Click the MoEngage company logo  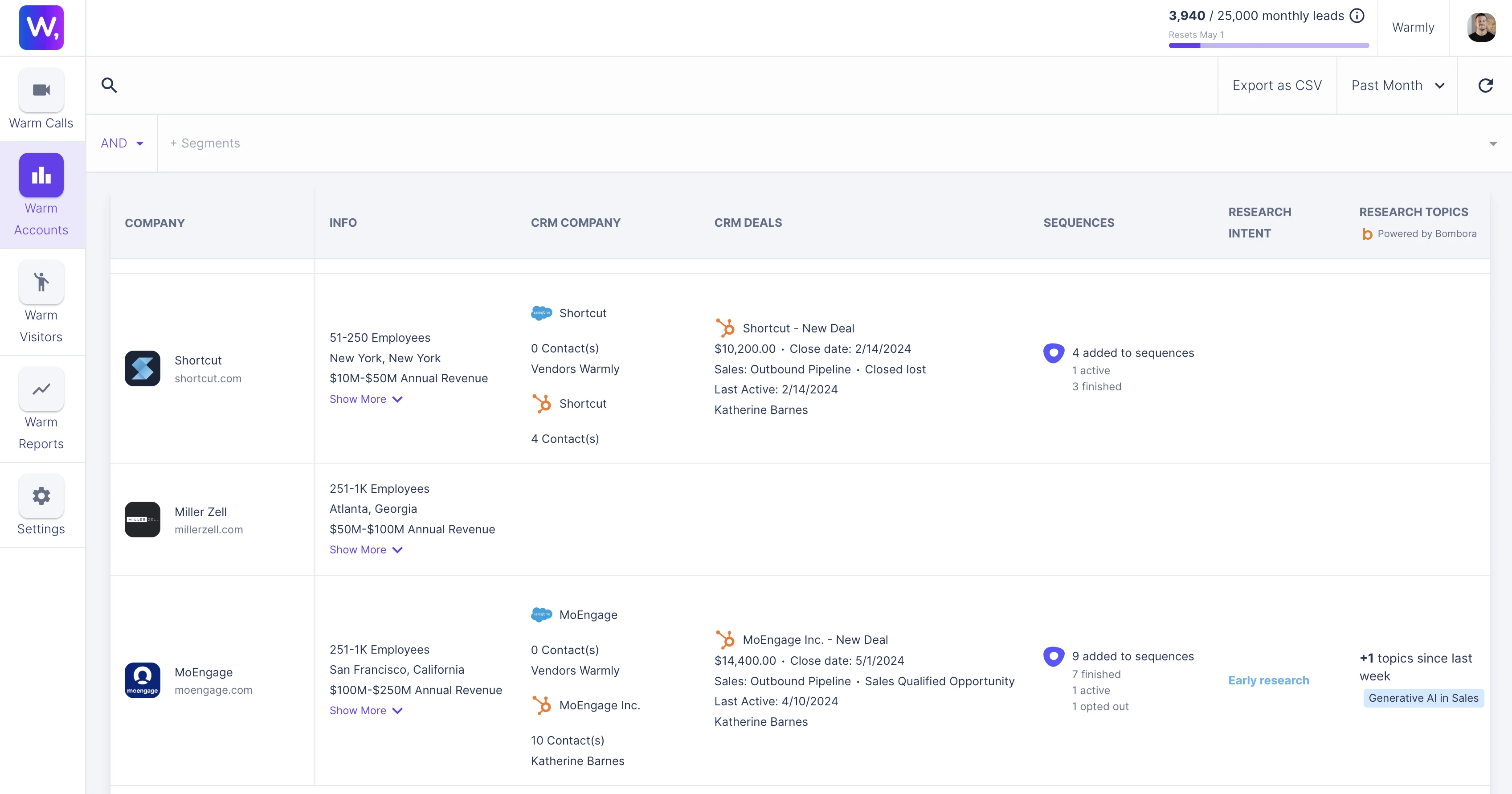(x=143, y=680)
